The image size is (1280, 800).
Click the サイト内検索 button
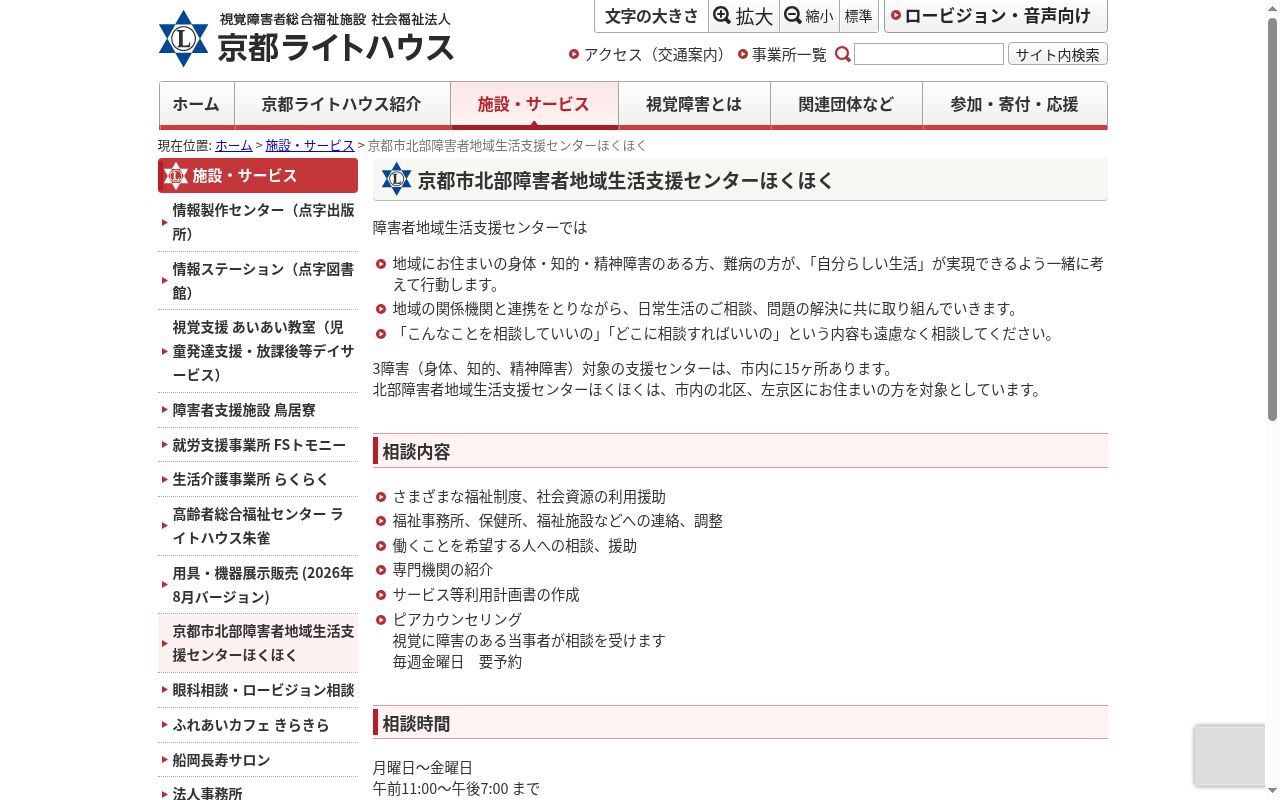1057,54
